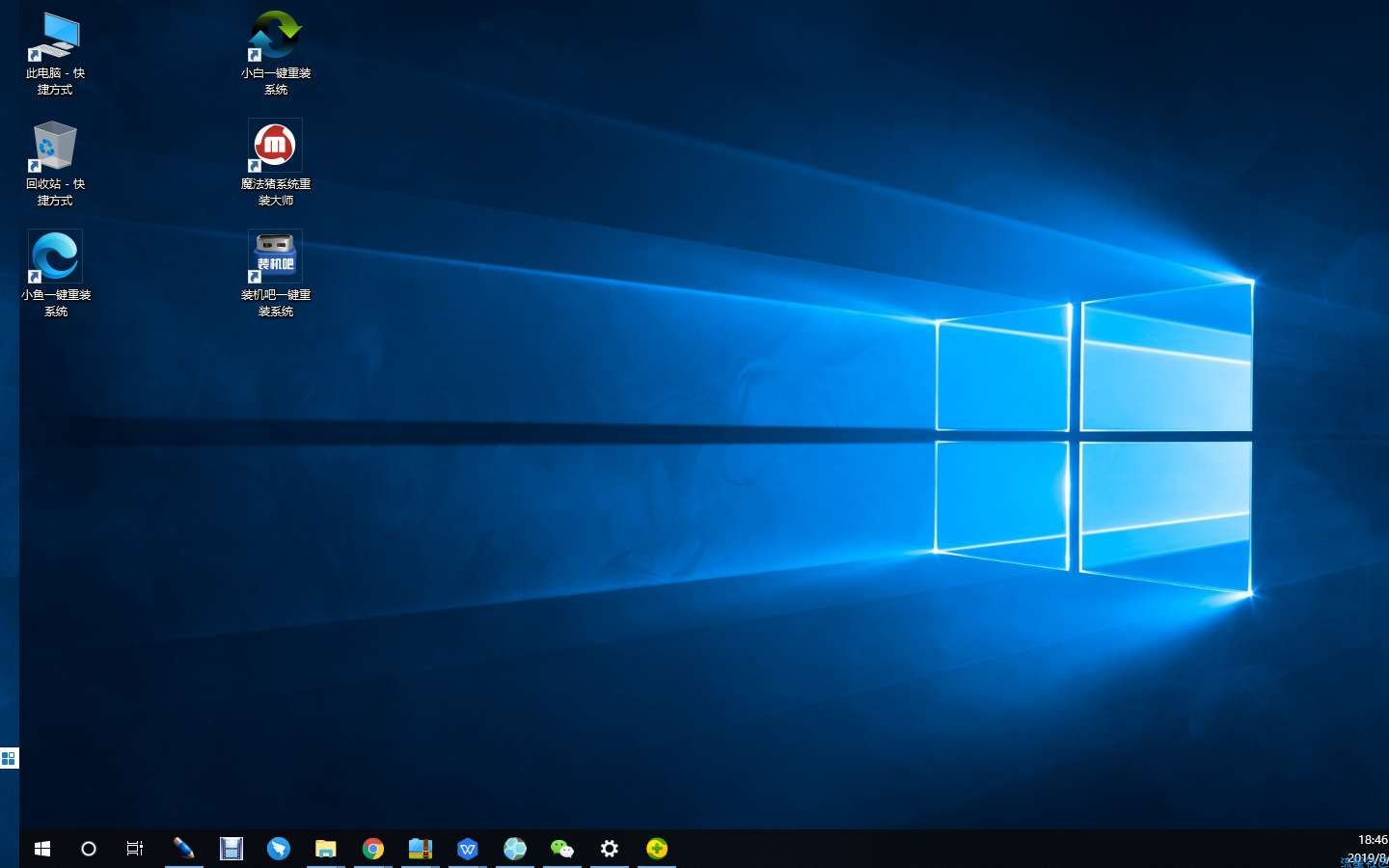Select the 小鱼一键重装系统 desktop icon
The width and height of the screenshot is (1389, 868).
55,275
